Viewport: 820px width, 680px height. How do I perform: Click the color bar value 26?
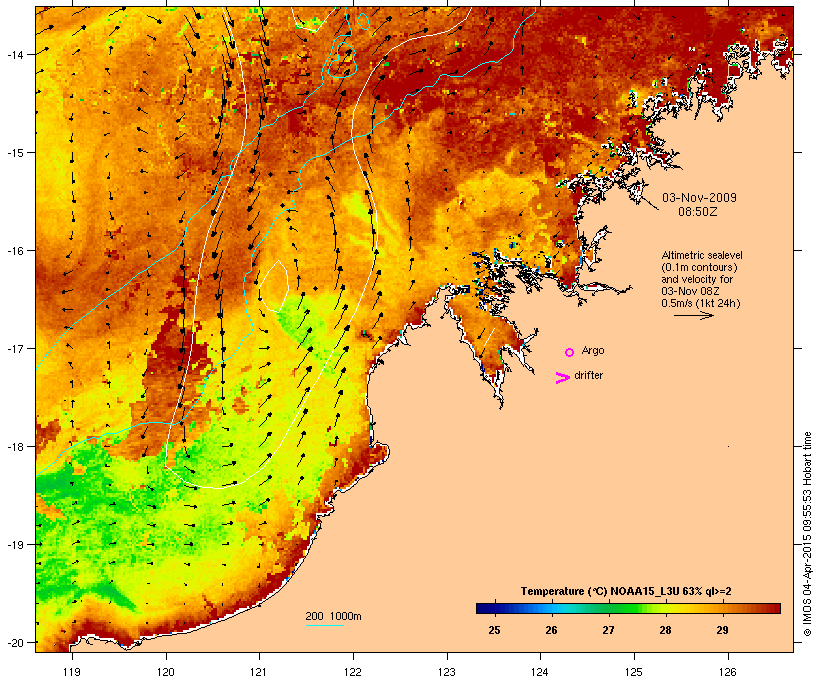(551, 630)
